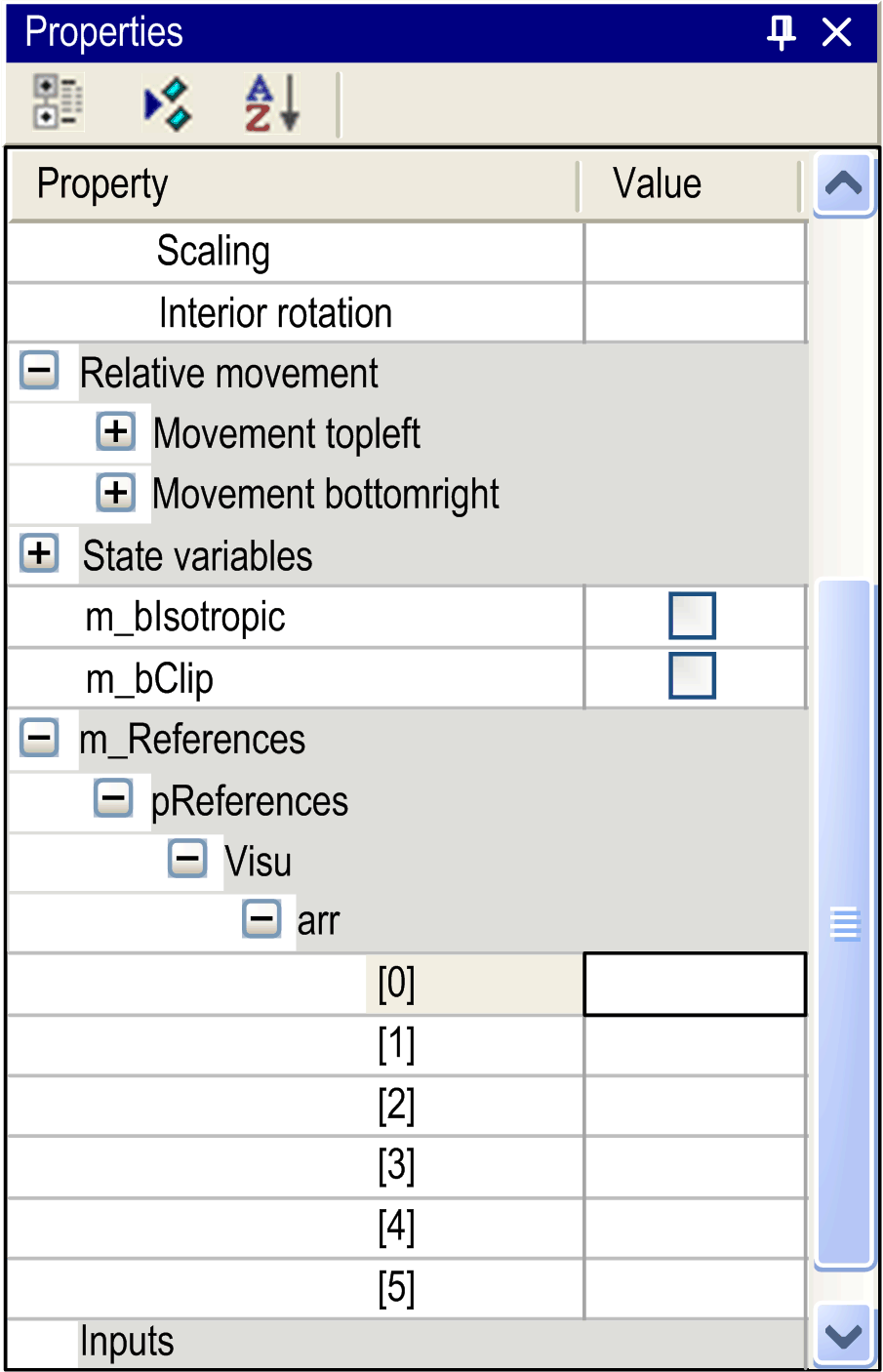Click the Property column header

click(x=293, y=184)
